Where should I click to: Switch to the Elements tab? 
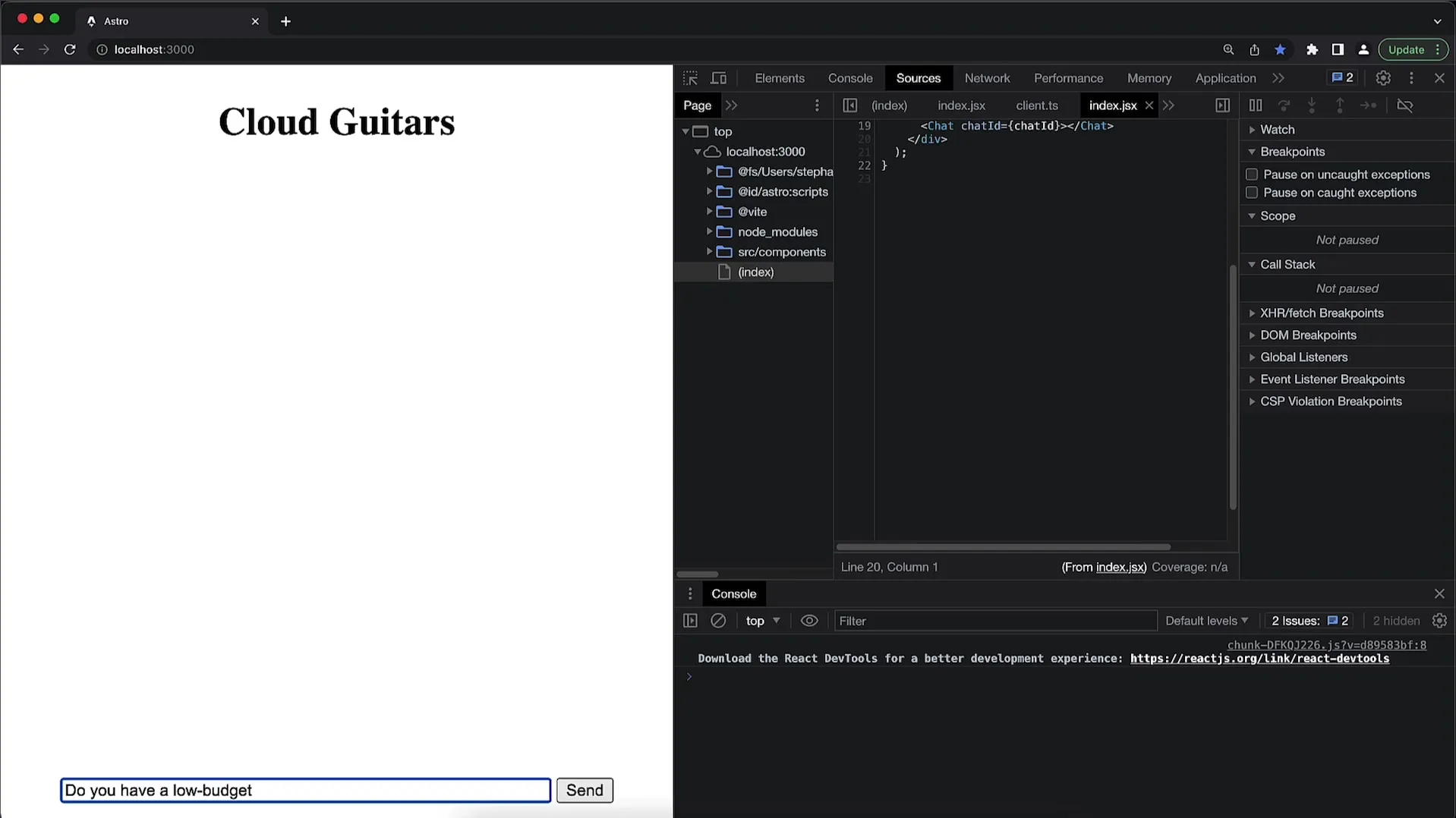[780, 78]
